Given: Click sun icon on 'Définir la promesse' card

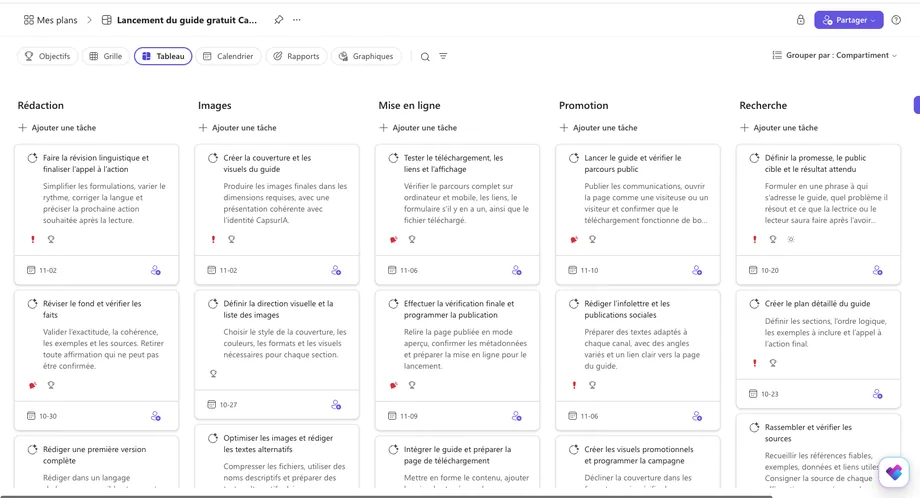Looking at the screenshot, I should pyautogui.click(x=791, y=239).
